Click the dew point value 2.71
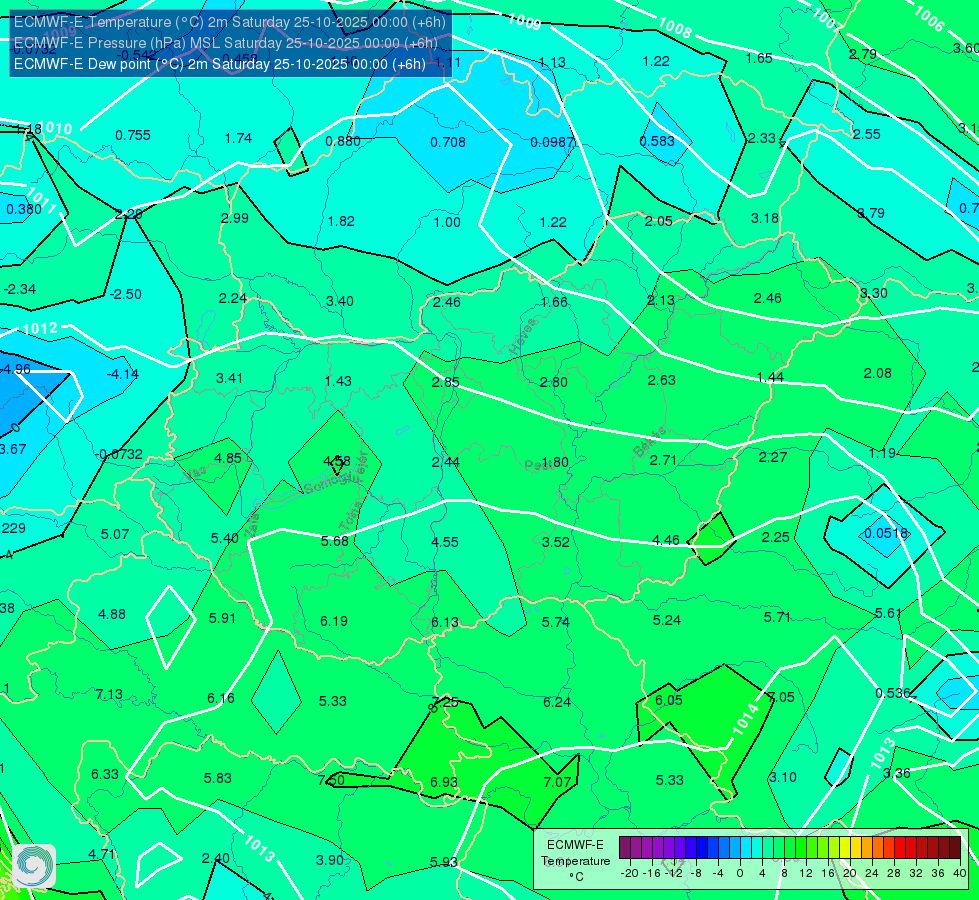The width and height of the screenshot is (979, 900). (x=663, y=460)
